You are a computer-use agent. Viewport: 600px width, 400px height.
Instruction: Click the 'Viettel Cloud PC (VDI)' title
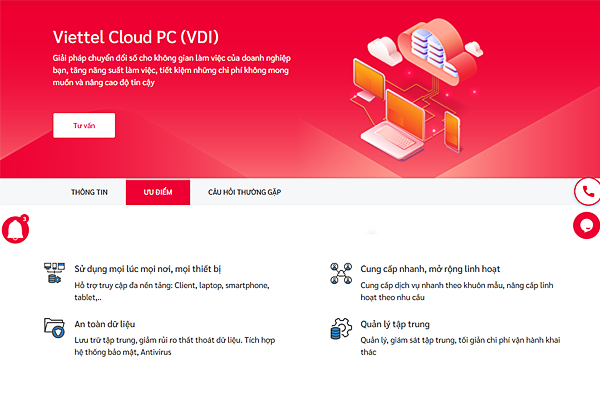coord(136,37)
